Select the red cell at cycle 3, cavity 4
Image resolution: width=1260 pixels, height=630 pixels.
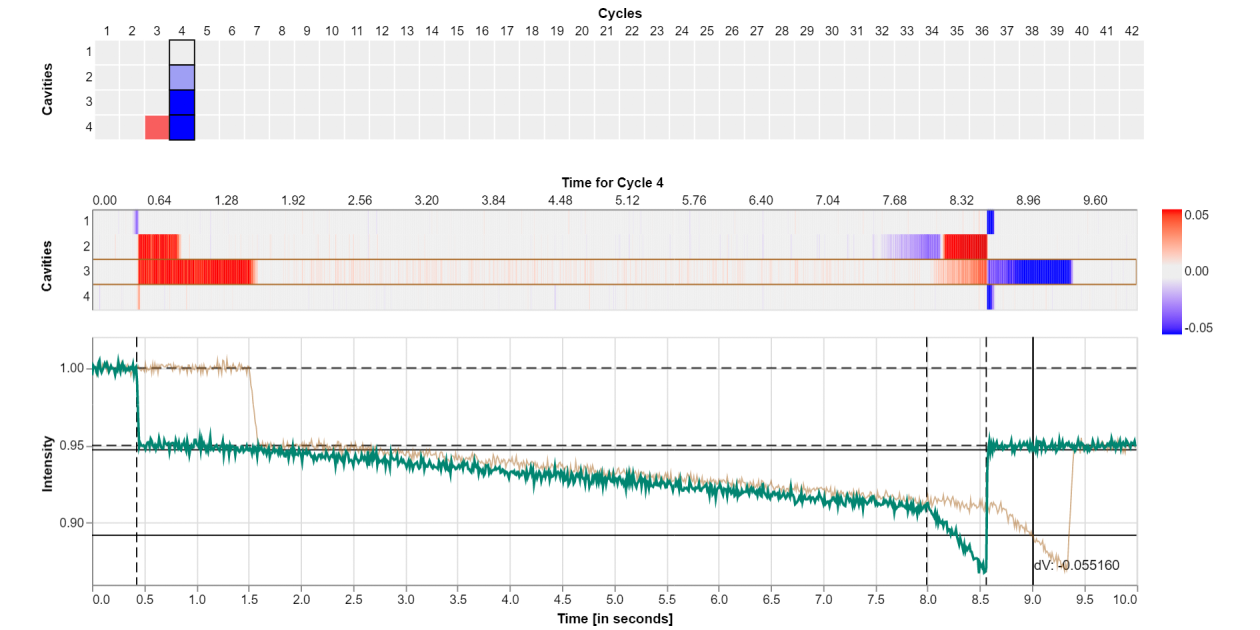tap(157, 127)
